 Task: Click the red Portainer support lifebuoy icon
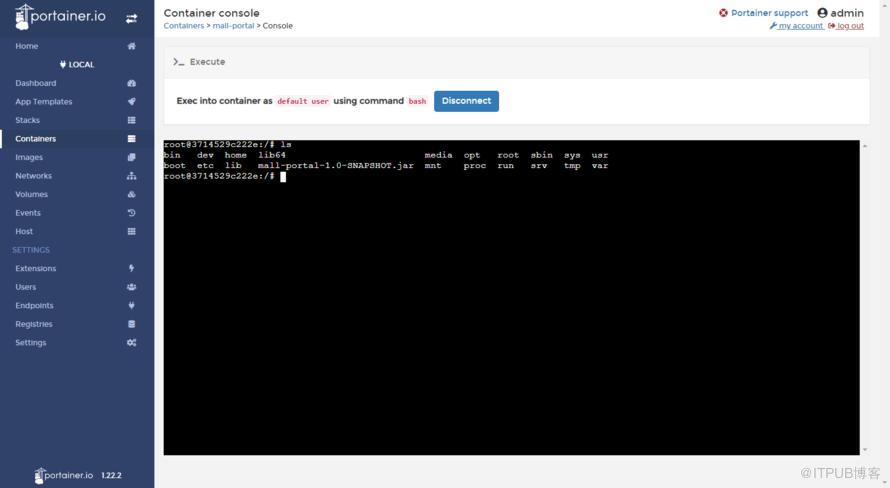tap(723, 13)
